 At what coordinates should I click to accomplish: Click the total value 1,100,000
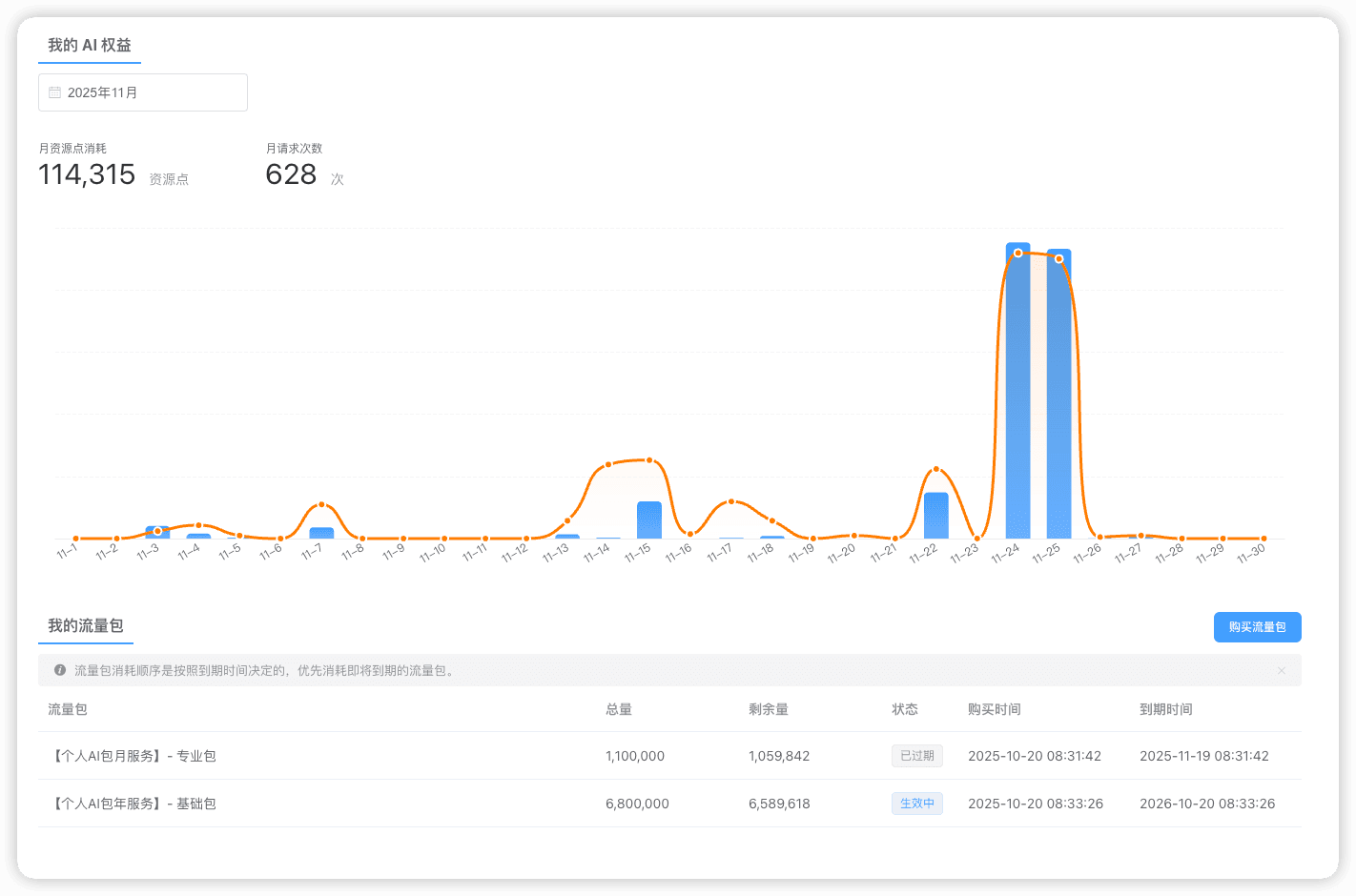(x=635, y=756)
